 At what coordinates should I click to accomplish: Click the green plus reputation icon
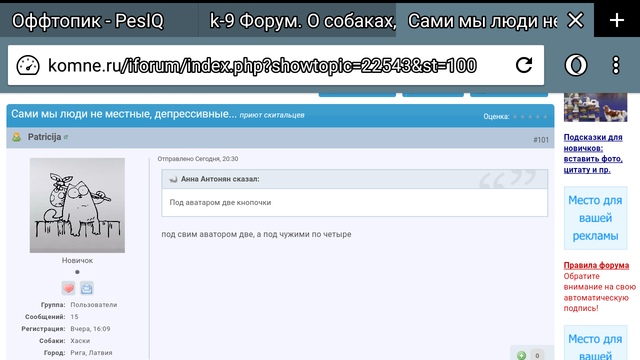point(521,355)
